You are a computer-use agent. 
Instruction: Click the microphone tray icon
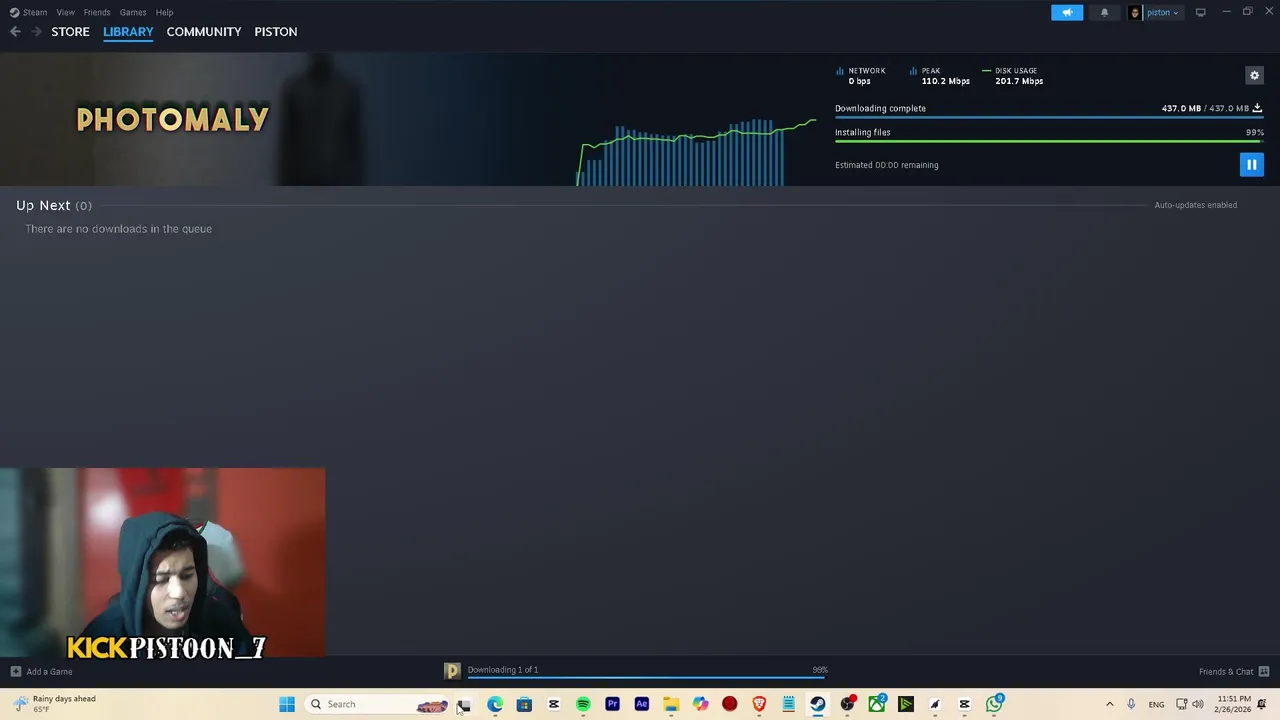coord(1131,704)
